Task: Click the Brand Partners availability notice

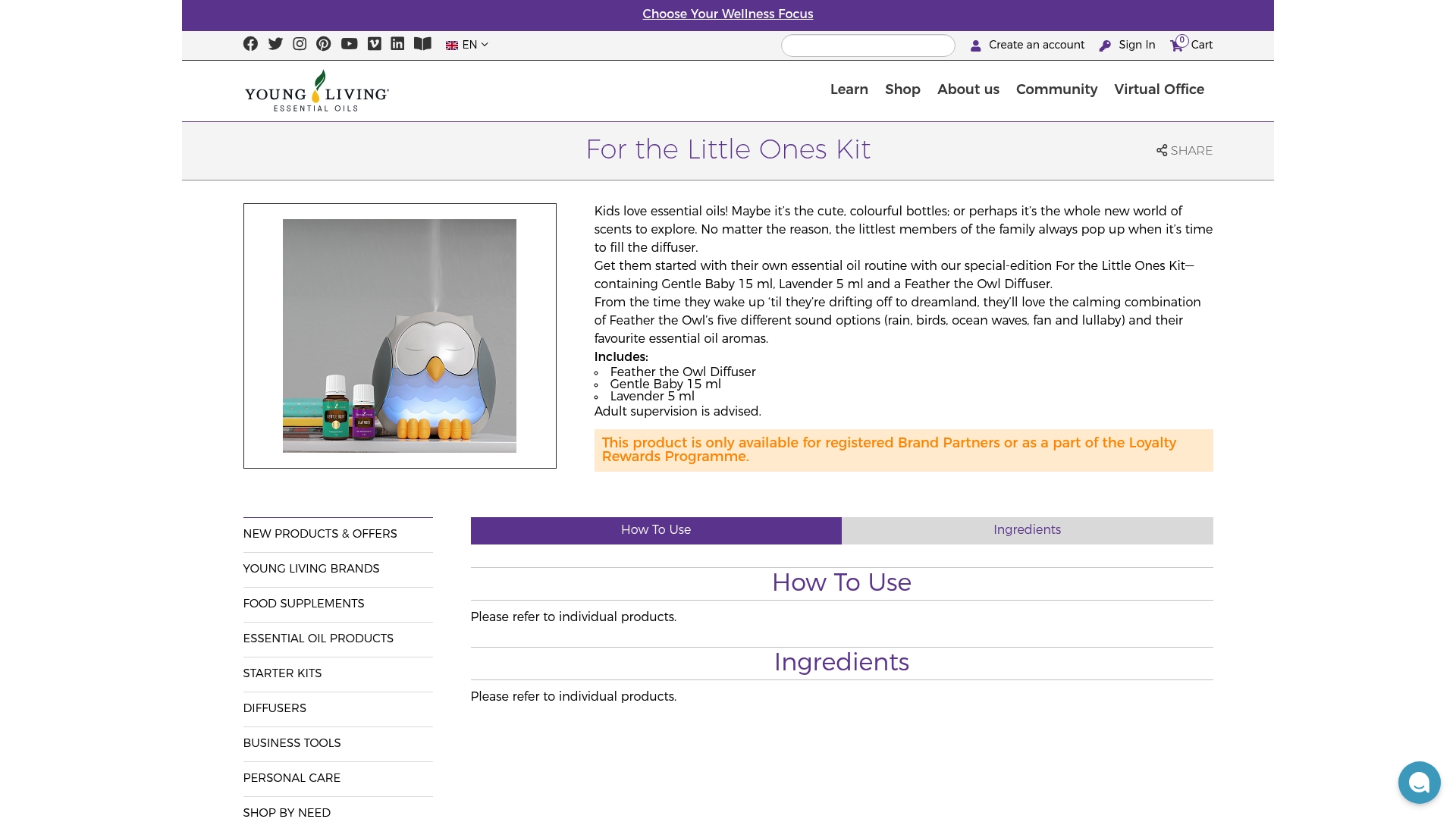Action: pos(903,450)
